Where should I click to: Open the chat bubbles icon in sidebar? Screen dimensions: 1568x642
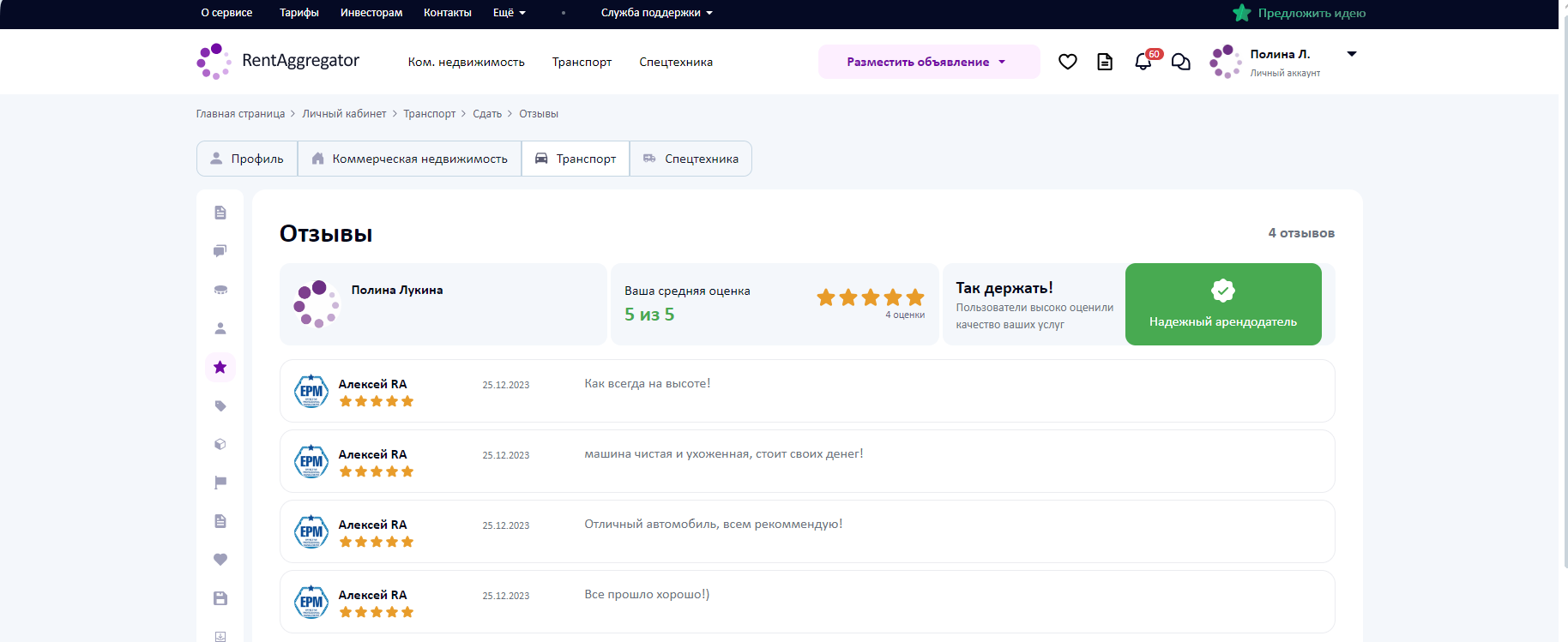click(220, 251)
